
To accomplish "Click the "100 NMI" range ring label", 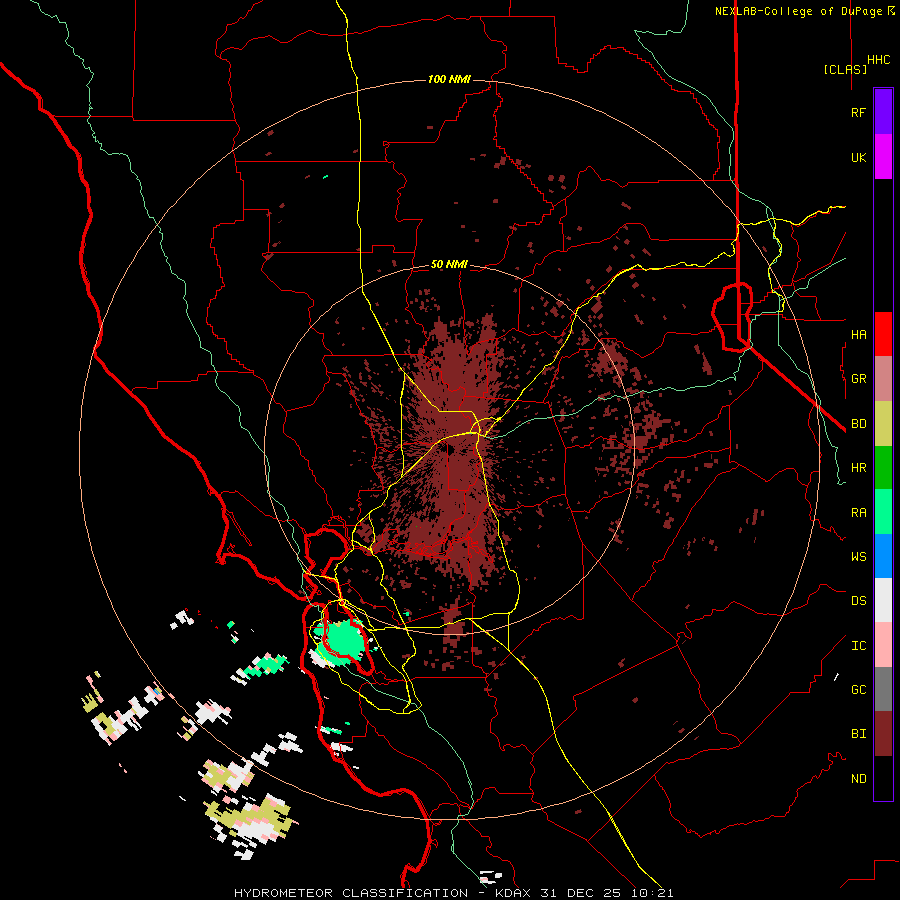I will click(x=449, y=79).
